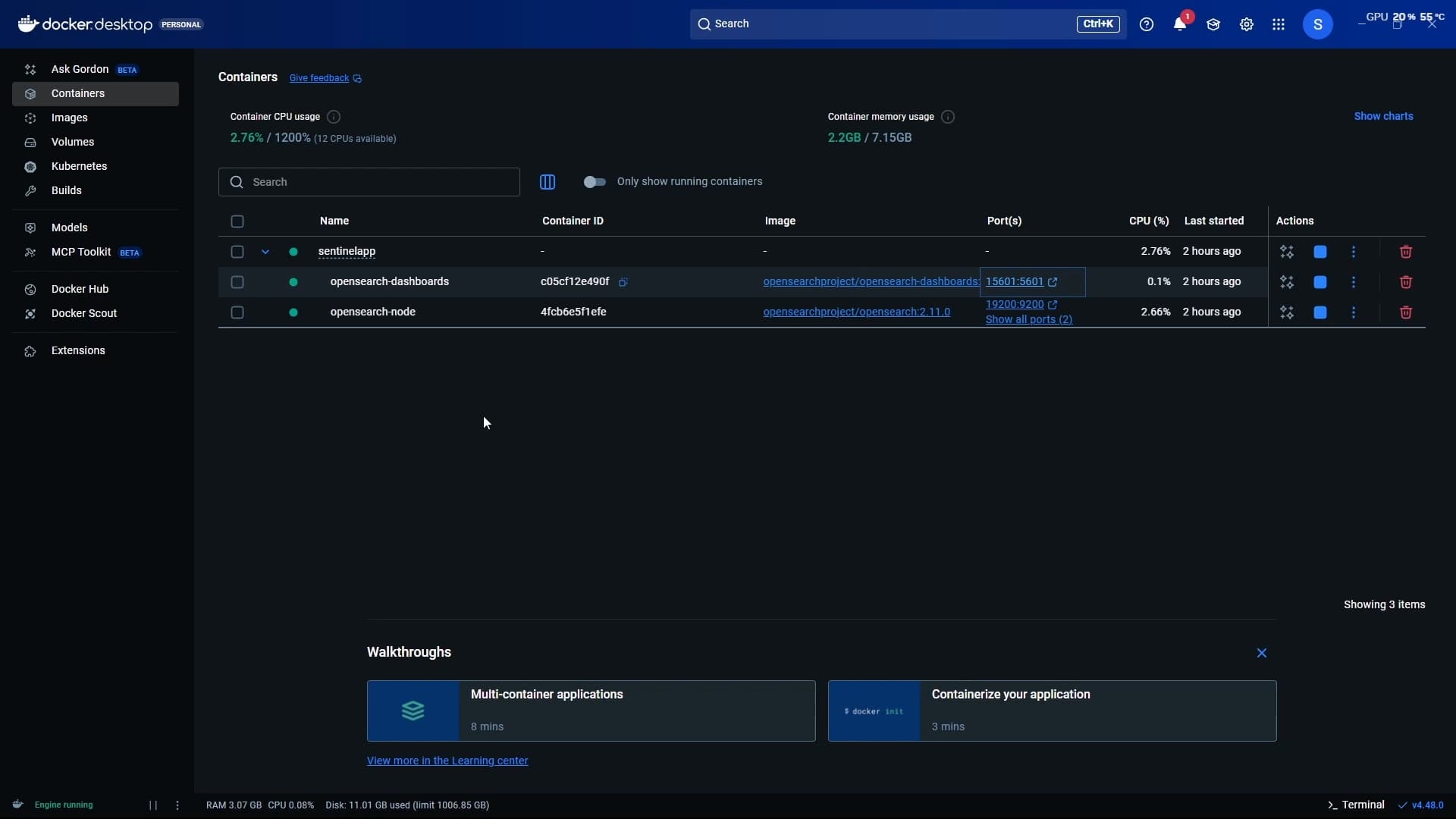Screen dimensions: 1456x819
Task: Go to Images in the sidebar
Action: click(69, 118)
